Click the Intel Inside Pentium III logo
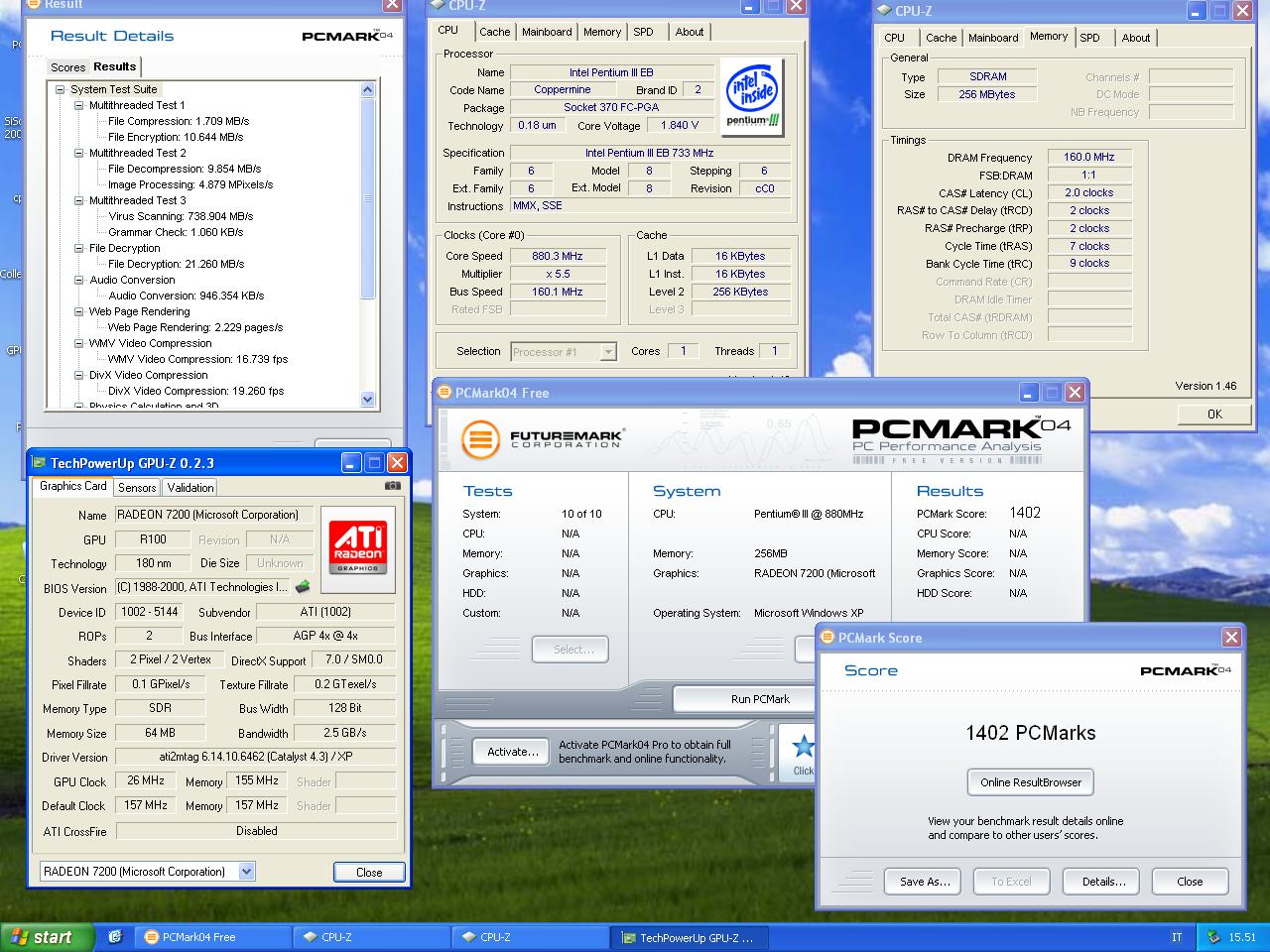Image resolution: width=1270 pixels, height=952 pixels. (752, 97)
